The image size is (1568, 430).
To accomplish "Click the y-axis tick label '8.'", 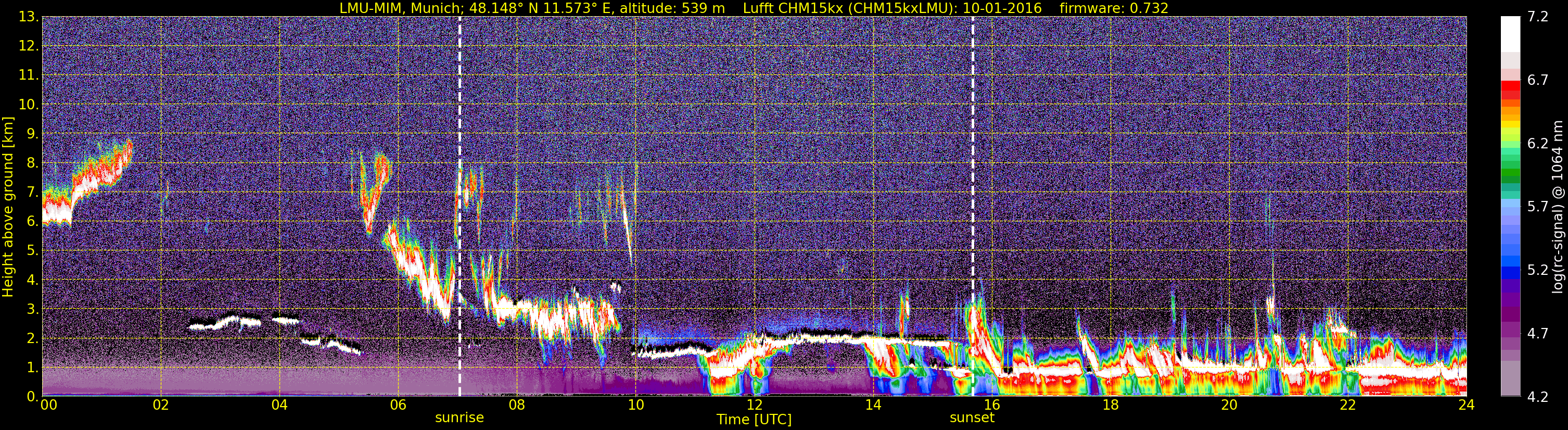I will [32, 162].
